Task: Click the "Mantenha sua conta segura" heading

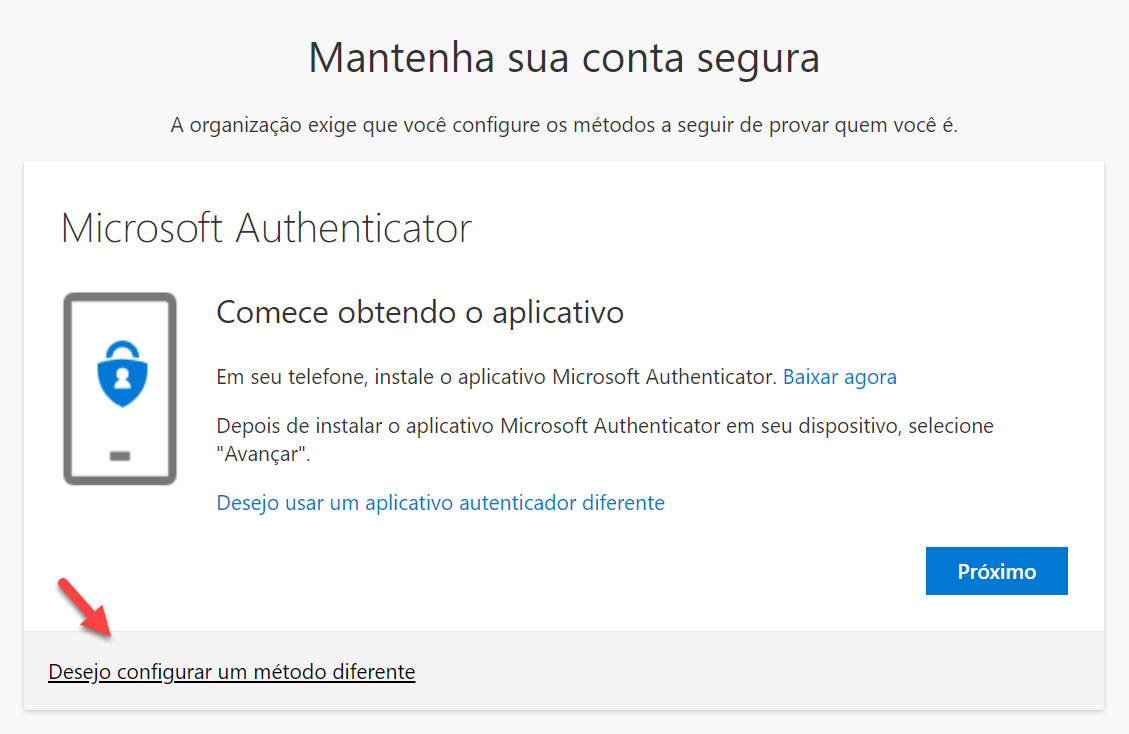Action: (x=564, y=58)
